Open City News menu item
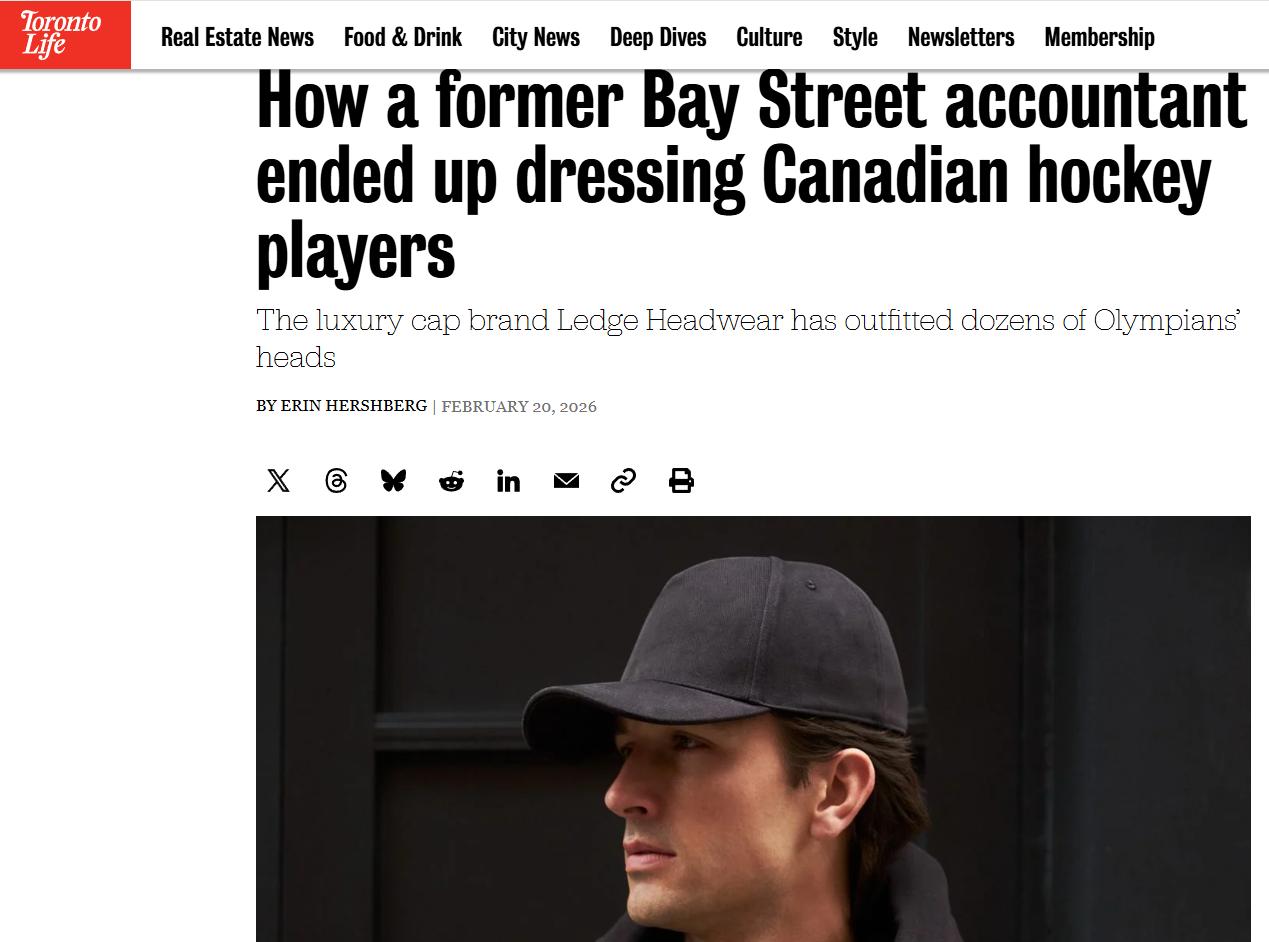The width and height of the screenshot is (1269, 942). coord(536,38)
